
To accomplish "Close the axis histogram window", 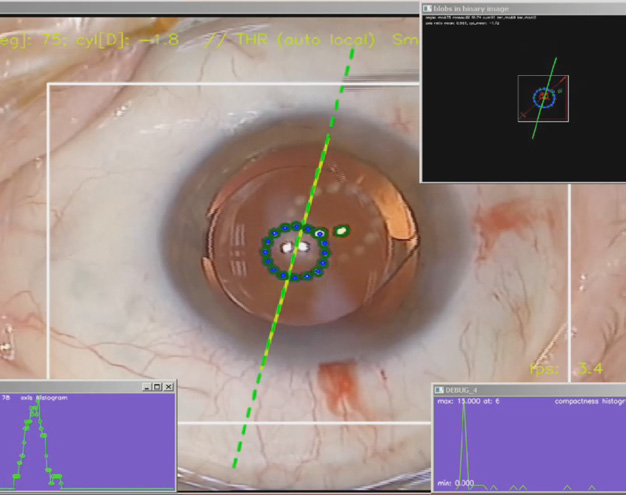I will 168,387.
